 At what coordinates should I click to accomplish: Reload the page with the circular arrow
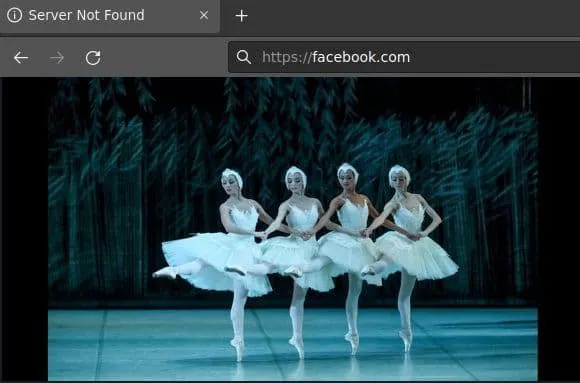pyautogui.click(x=93, y=58)
